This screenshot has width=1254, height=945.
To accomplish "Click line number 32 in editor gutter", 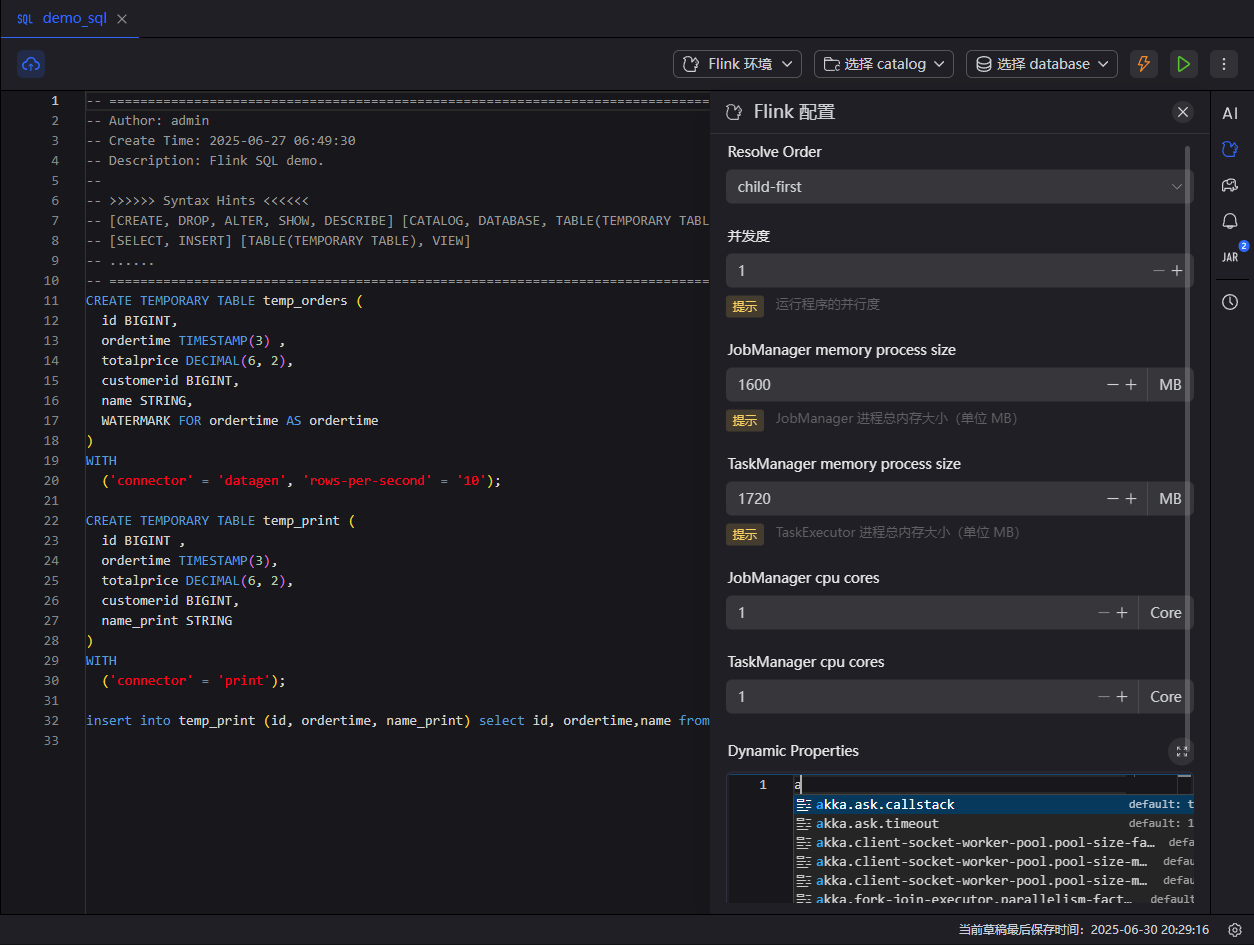I will click(51, 721).
